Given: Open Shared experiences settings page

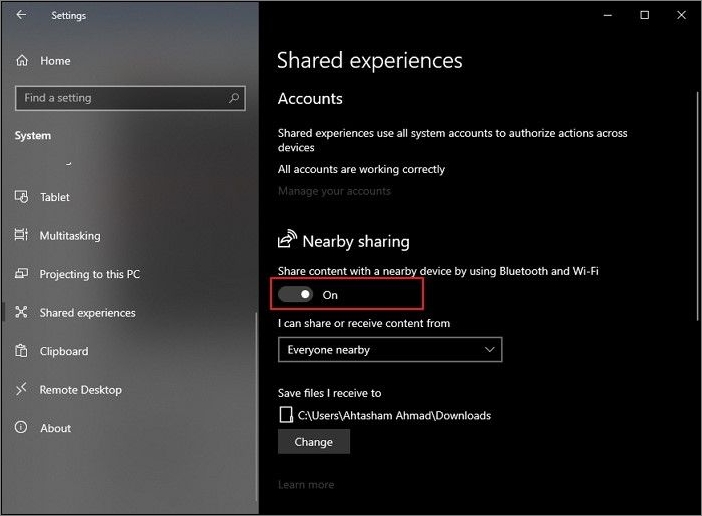Looking at the screenshot, I should (87, 313).
